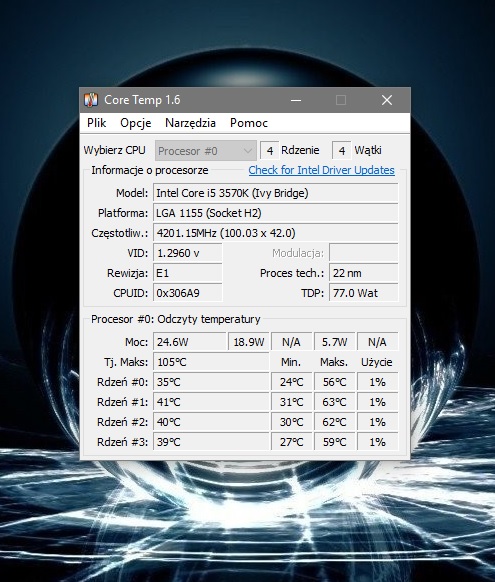This screenshot has height=582, width=495.
Task: Click the CPUID value 0x306A9
Action: pos(188,293)
